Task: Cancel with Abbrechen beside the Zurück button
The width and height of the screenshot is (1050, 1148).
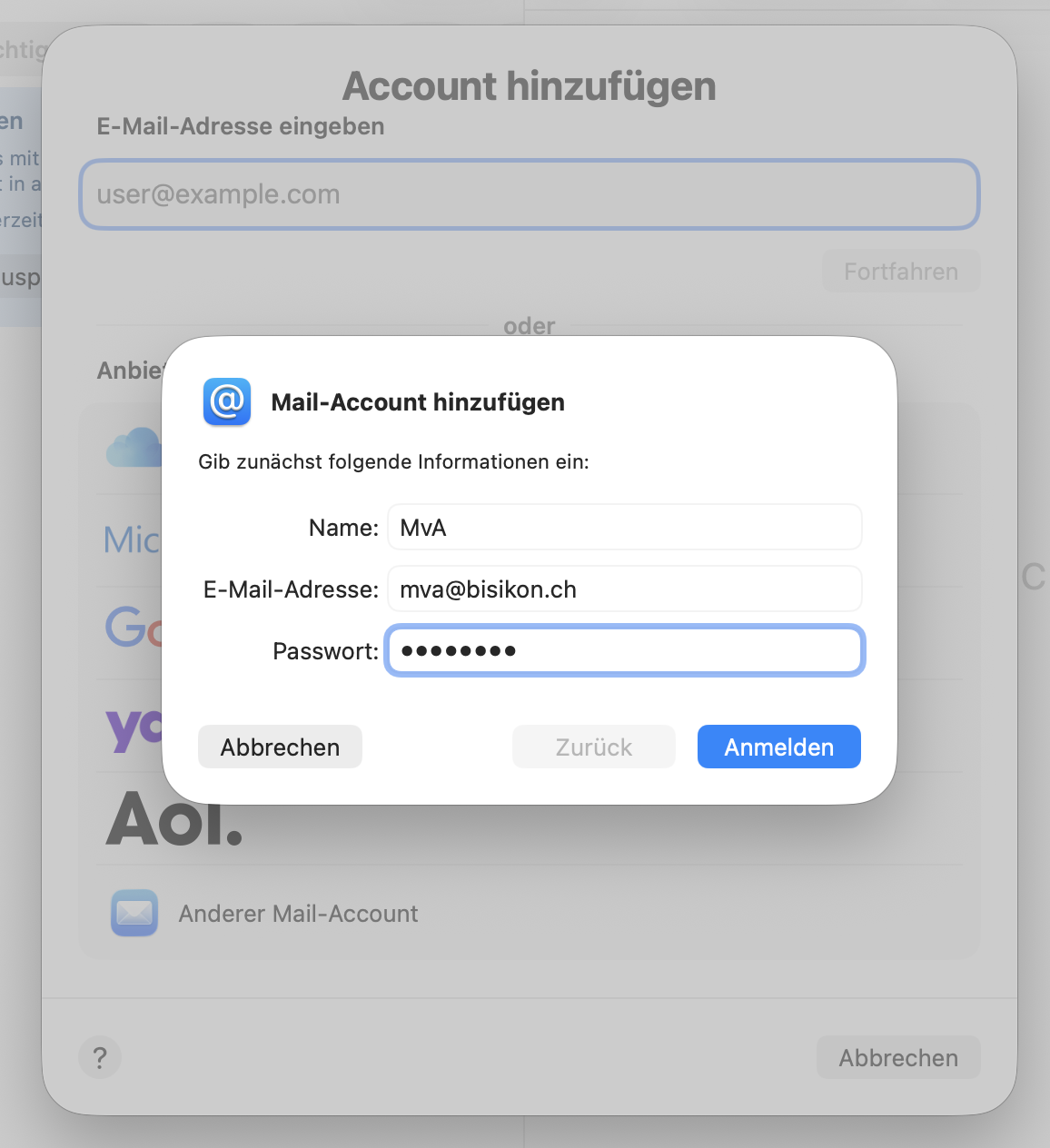Action: point(280,747)
